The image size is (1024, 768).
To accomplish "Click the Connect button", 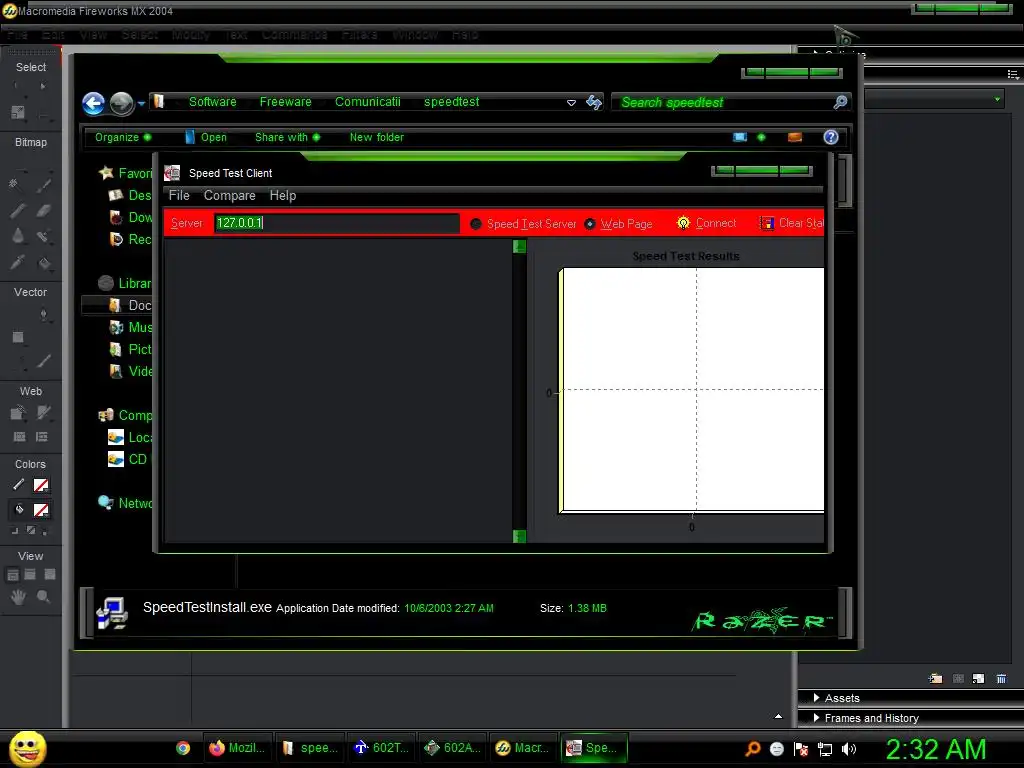I will [x=706, y=223].
